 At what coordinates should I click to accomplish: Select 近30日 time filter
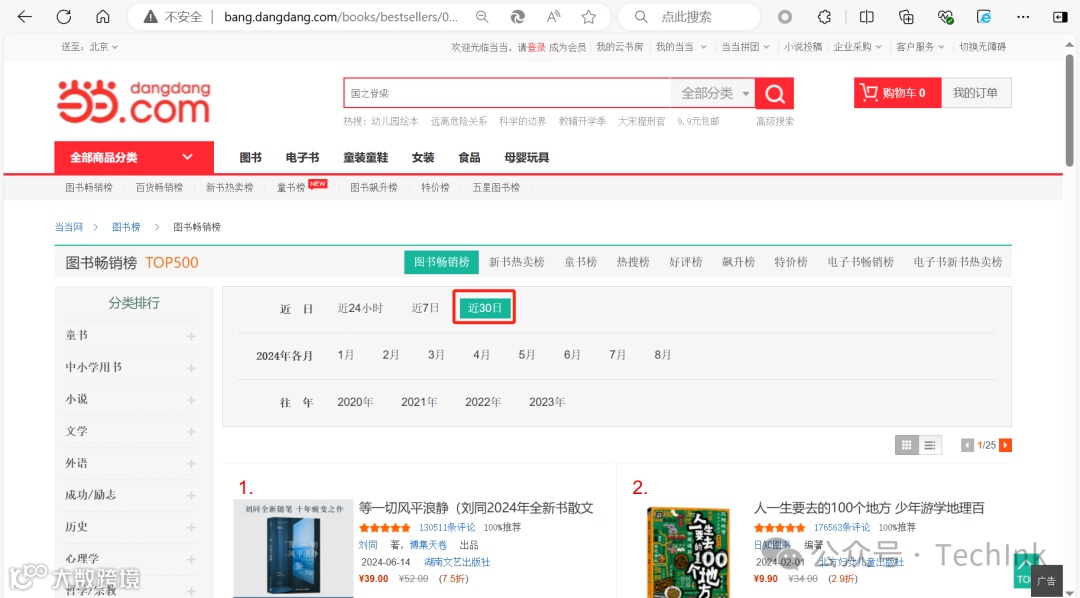(x=485, y=308)
